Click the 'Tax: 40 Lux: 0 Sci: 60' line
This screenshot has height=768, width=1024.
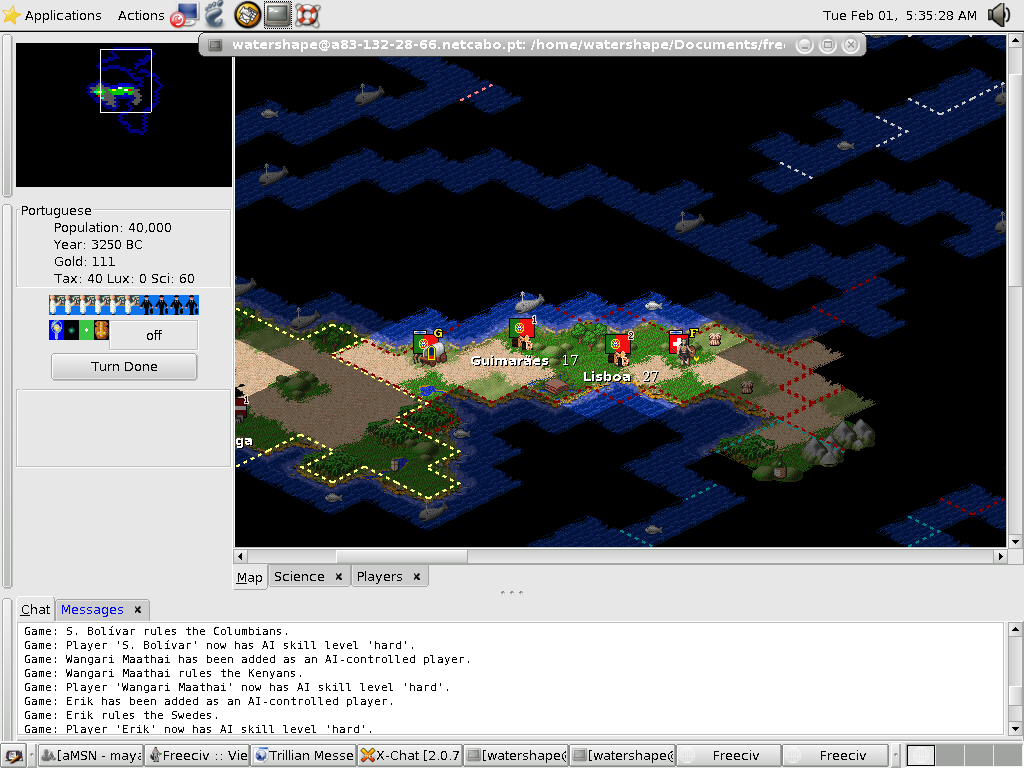click(124, 278)
